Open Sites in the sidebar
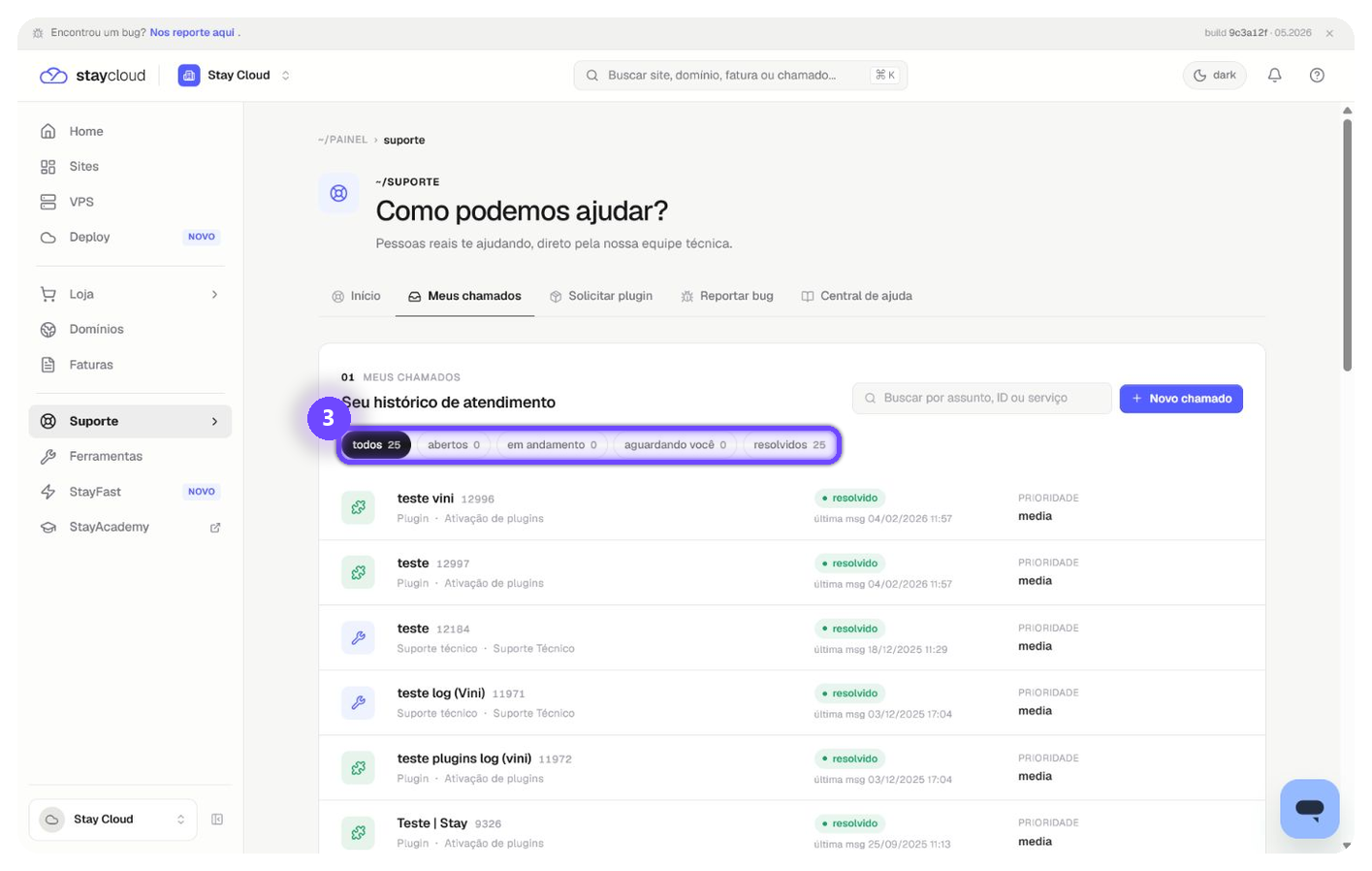The image size is (1372, 871). pos(130,167)
